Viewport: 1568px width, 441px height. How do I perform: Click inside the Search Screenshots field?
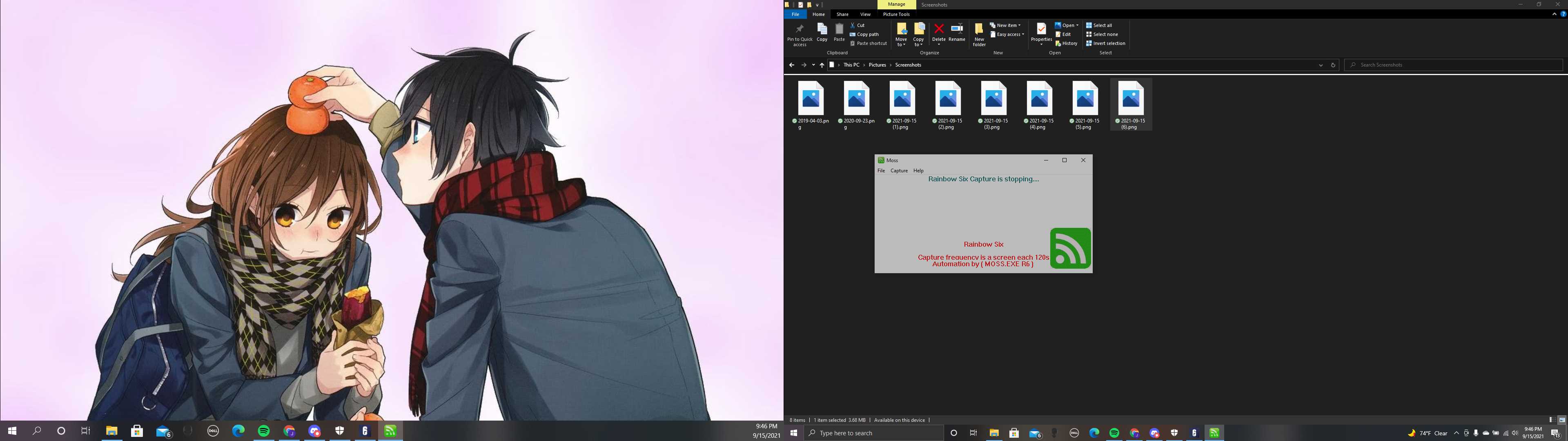point(1454,65)
